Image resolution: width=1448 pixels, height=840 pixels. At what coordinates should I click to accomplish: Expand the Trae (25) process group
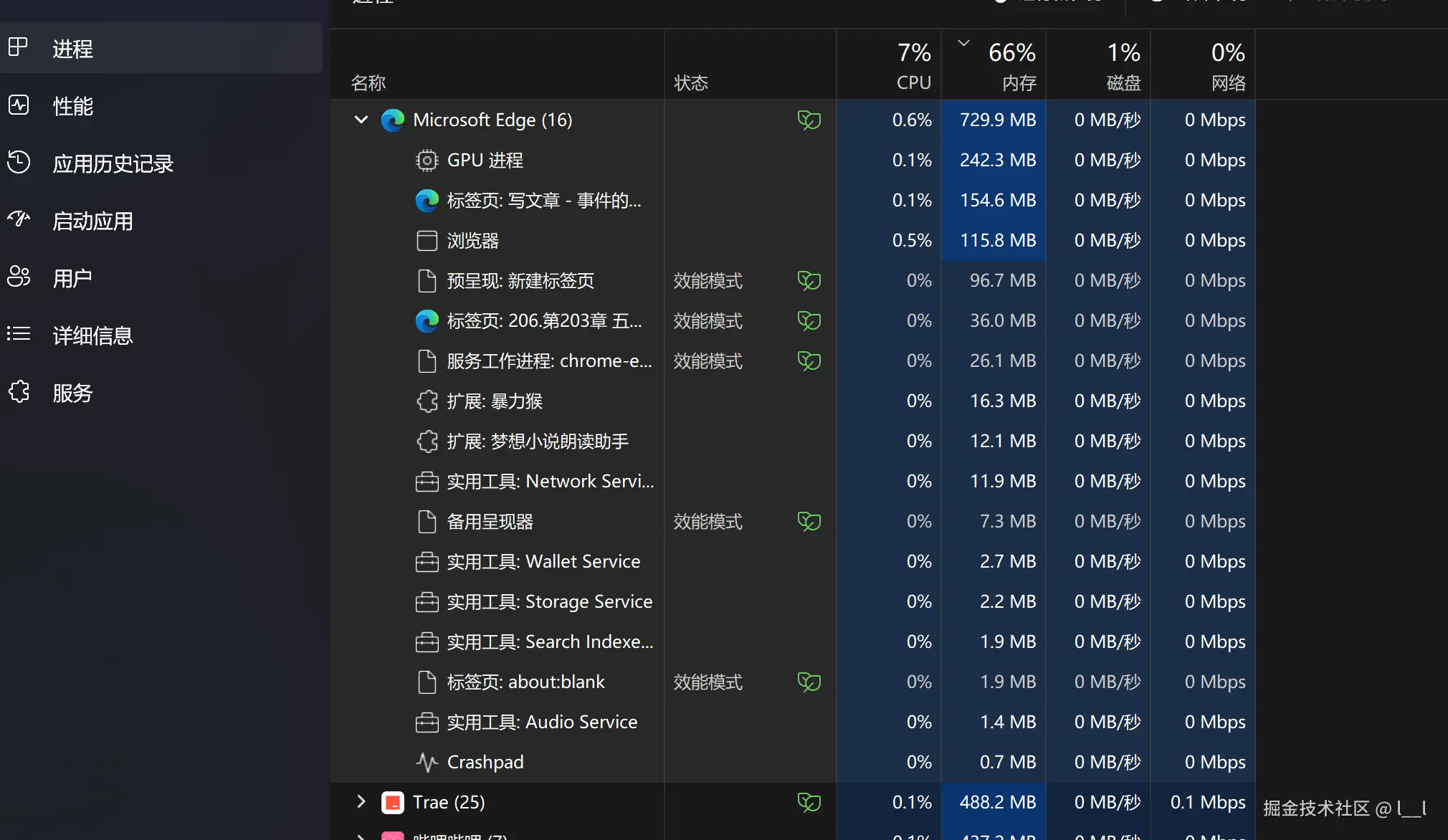(361, 801)
